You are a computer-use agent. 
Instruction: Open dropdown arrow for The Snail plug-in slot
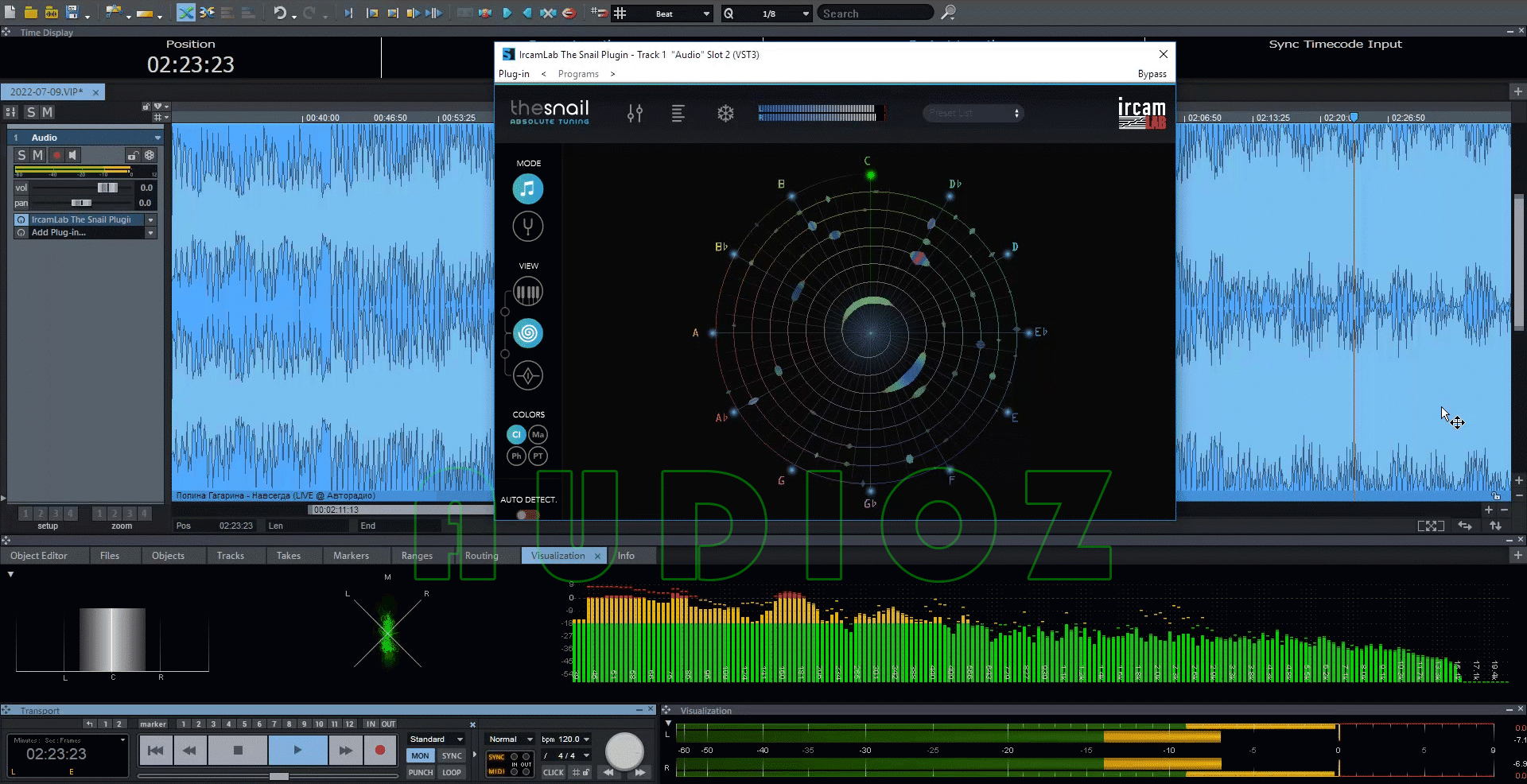point(150,219)
